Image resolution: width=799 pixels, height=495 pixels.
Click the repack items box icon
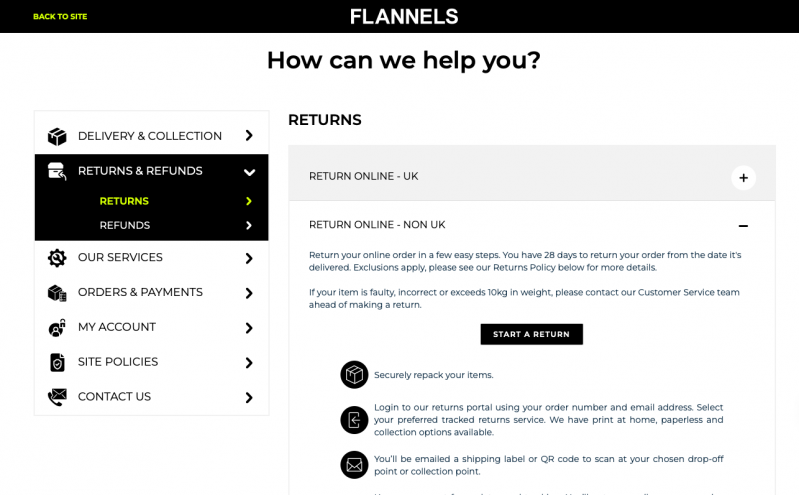[x=354, y=375]
